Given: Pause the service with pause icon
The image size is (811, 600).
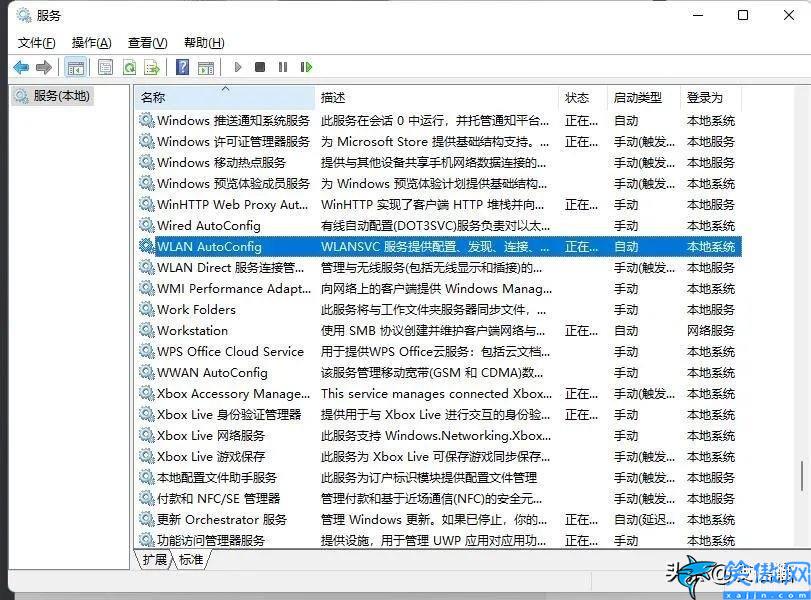Looking at the screenshot, I should (x=283, y=67).
